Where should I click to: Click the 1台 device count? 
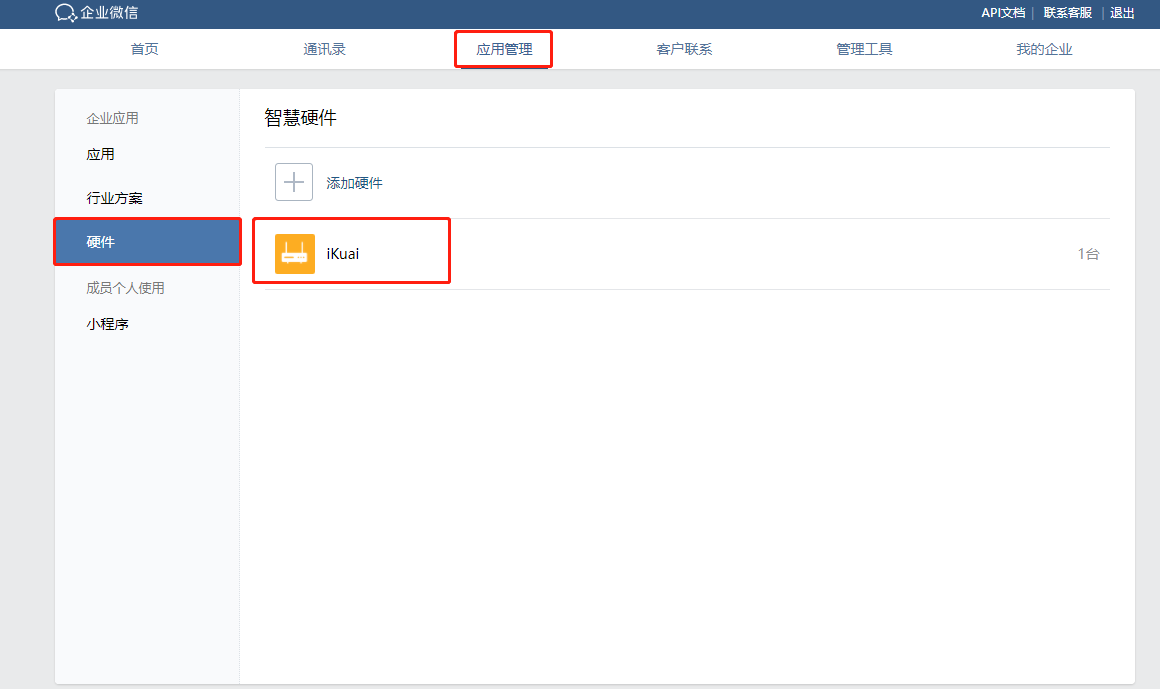click(1088, 254)
